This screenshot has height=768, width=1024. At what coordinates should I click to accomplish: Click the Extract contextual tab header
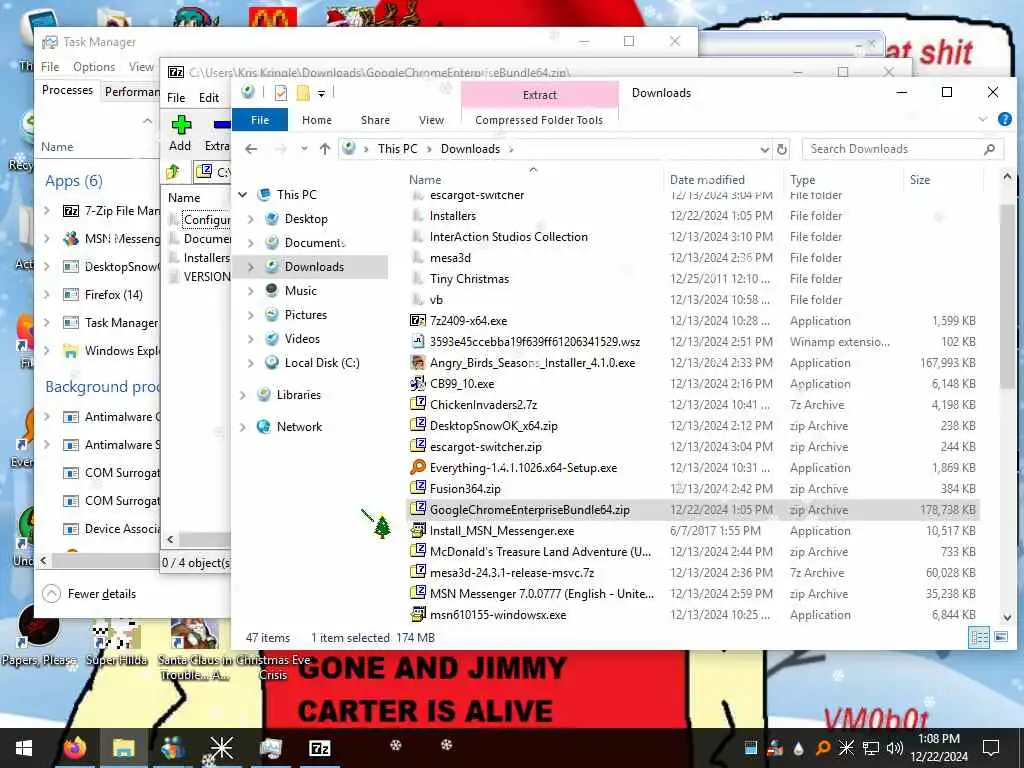click(539, 95)
